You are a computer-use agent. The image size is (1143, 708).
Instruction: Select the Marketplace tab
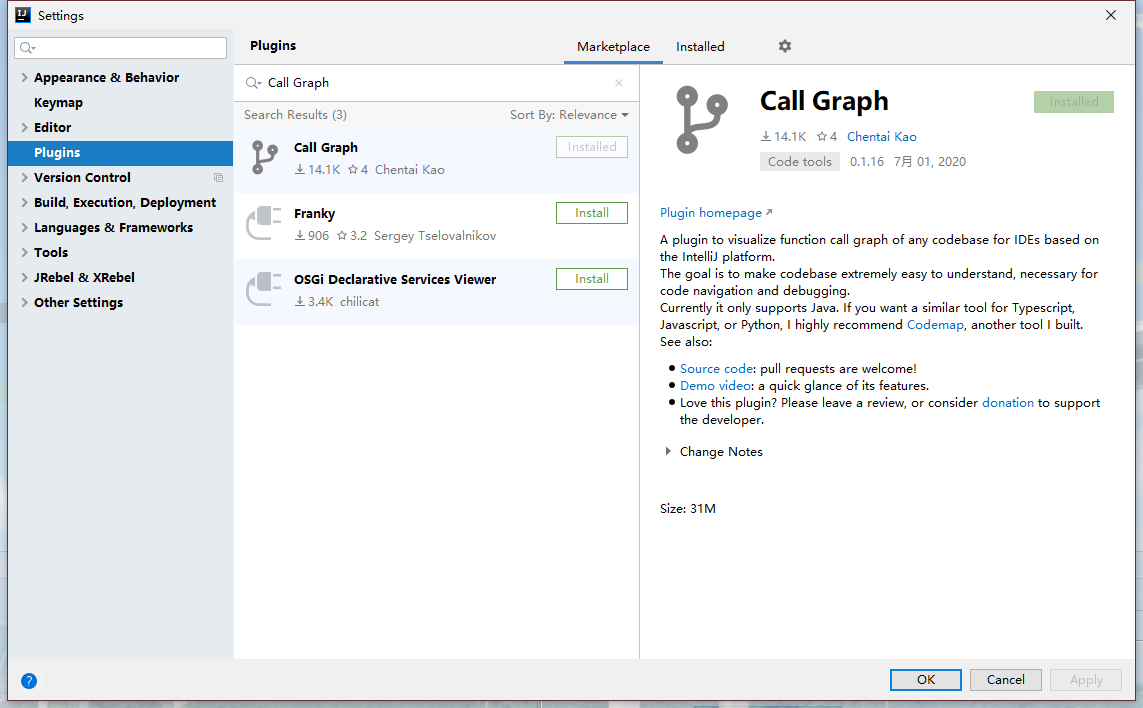(x=613, y=47)
